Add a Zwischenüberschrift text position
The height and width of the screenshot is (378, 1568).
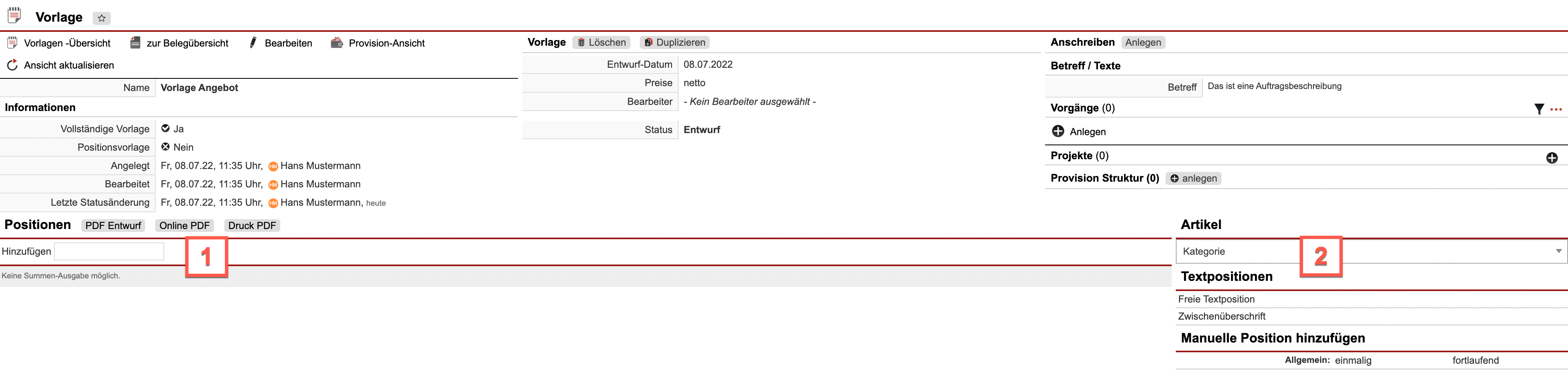[1221, 316]
